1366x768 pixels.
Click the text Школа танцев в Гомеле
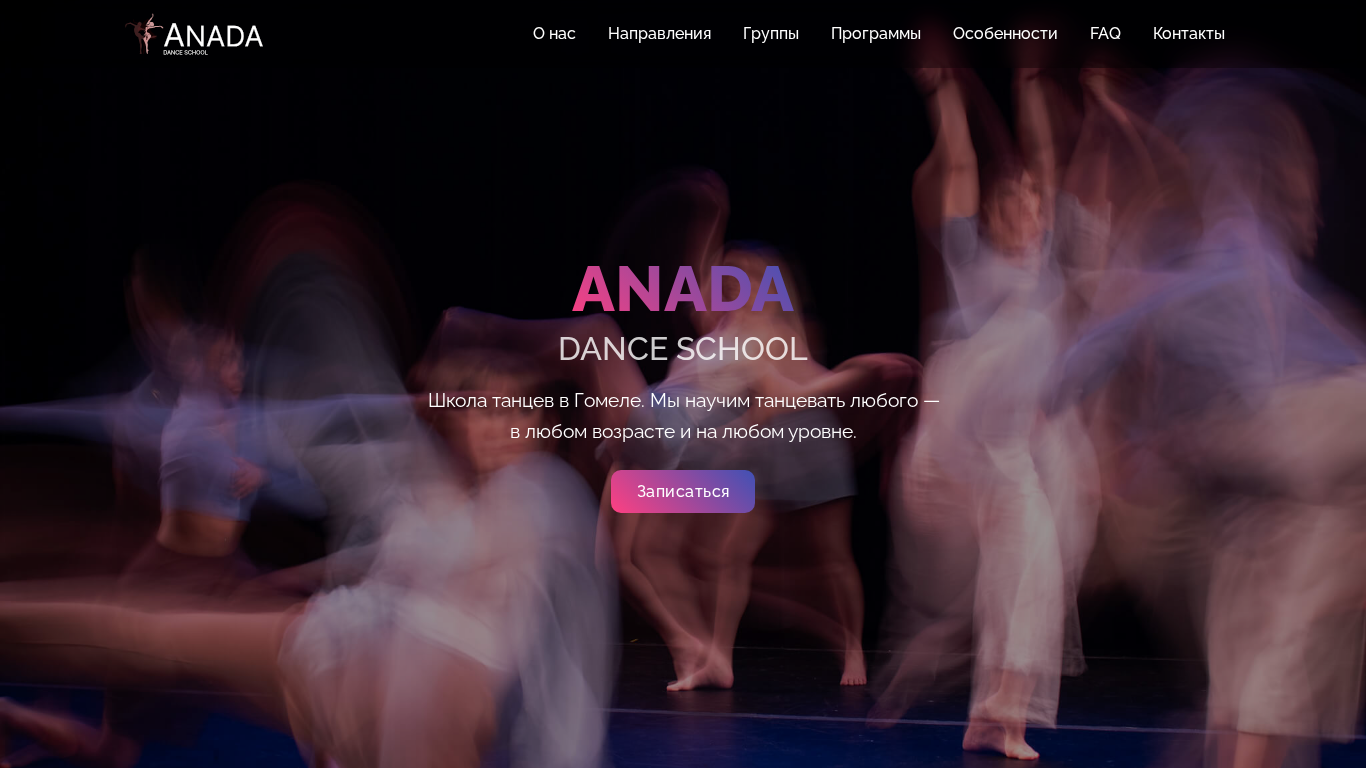click(x=536, y=400)
